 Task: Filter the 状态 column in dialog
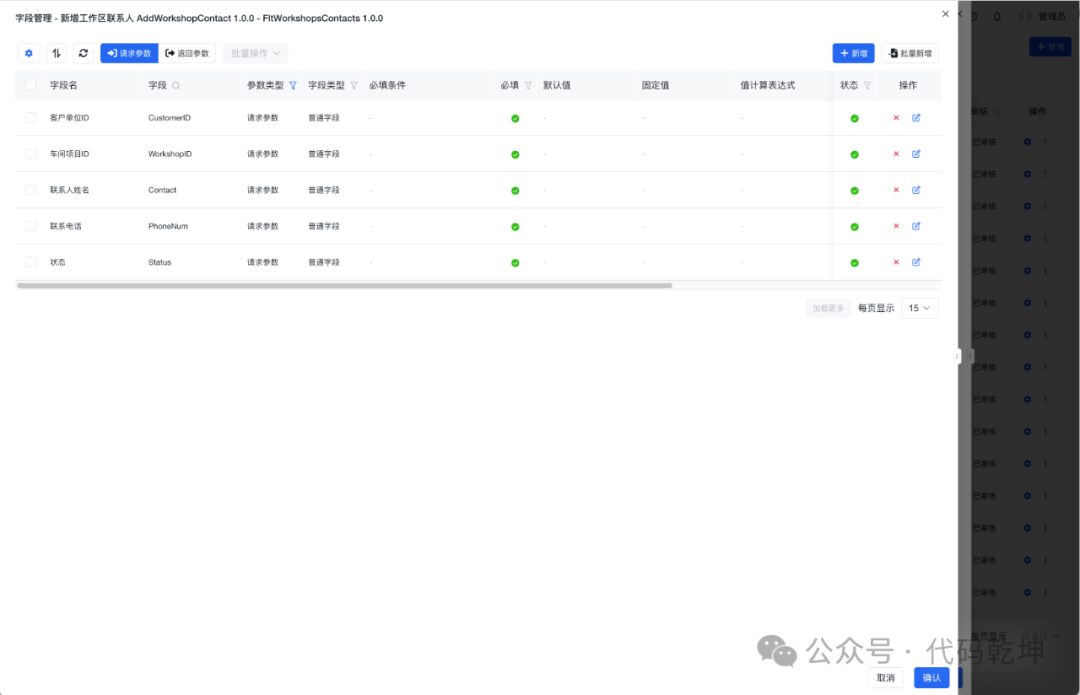(867, 85)
